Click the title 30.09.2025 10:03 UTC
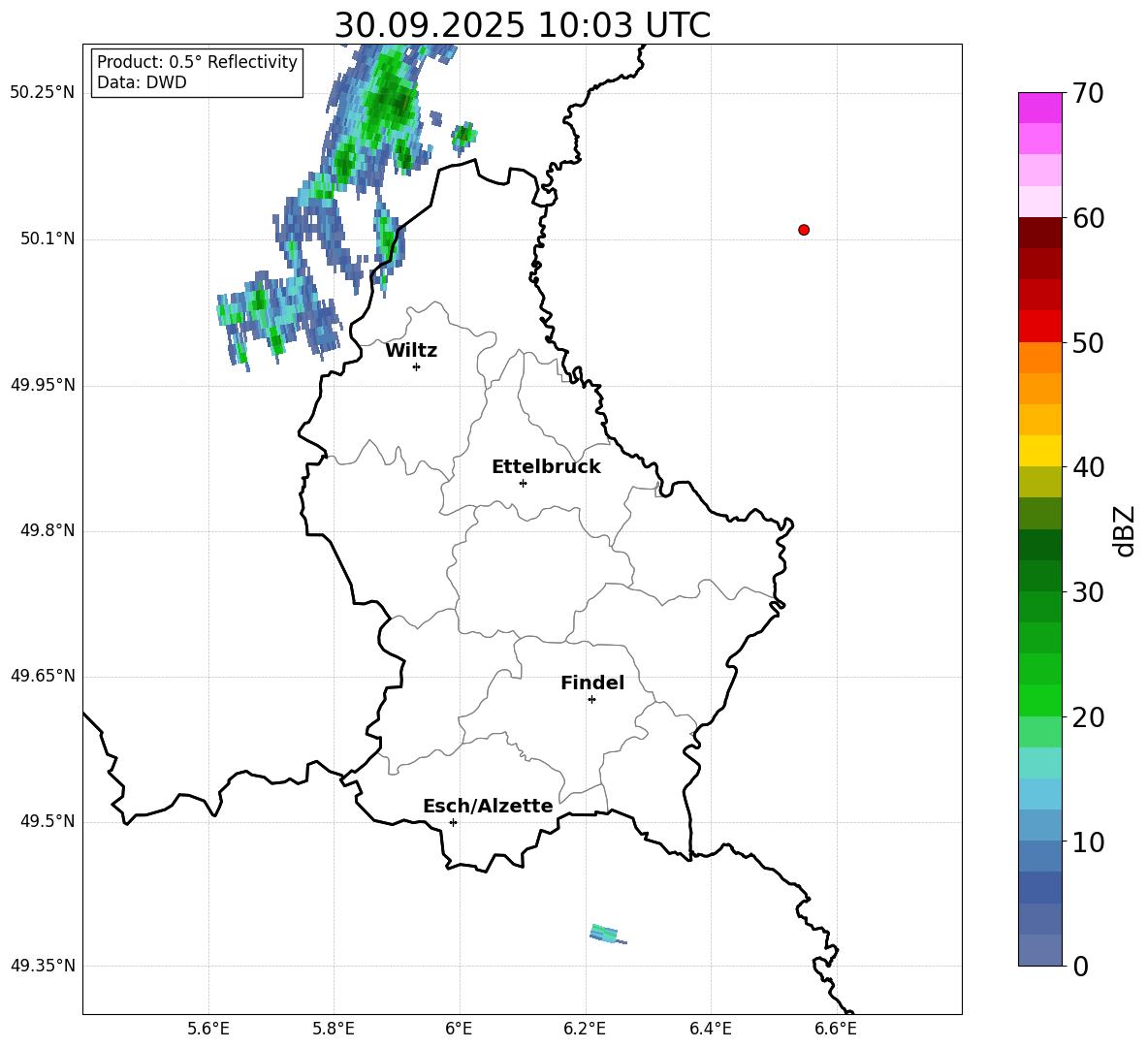The width and height of the screenshot is (1148, 1048). tap(522, 25)
